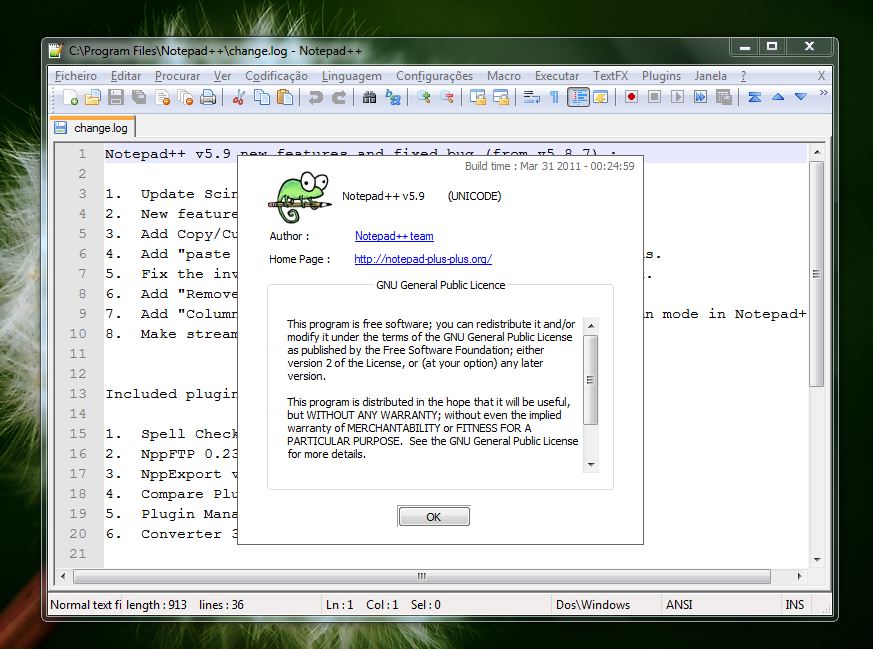Image resolution: width=873 pixels, height=649 pixels.
Task: Click the Run Macro Multiple Times icon
Action: click(x=700, y=98)
